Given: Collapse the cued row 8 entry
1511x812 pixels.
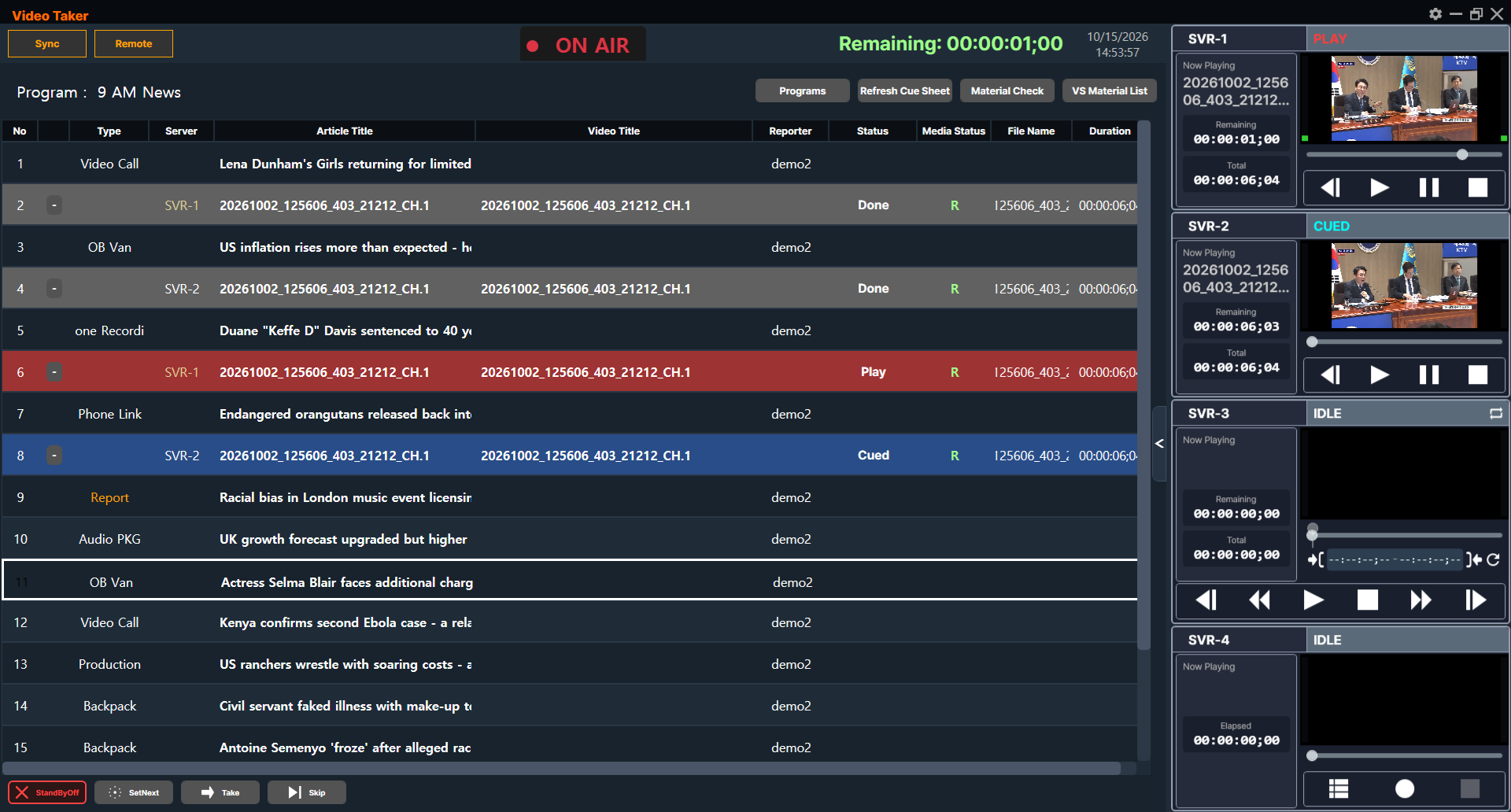Looking at the screenshot, I should click(54, 456).
